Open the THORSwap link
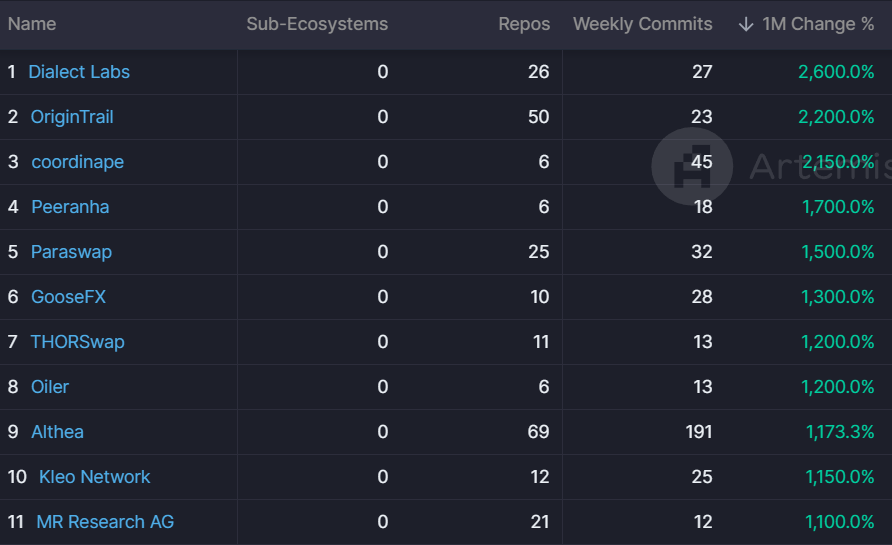The image size is (892, 545). pyautogui.click(x=77, y=341)
